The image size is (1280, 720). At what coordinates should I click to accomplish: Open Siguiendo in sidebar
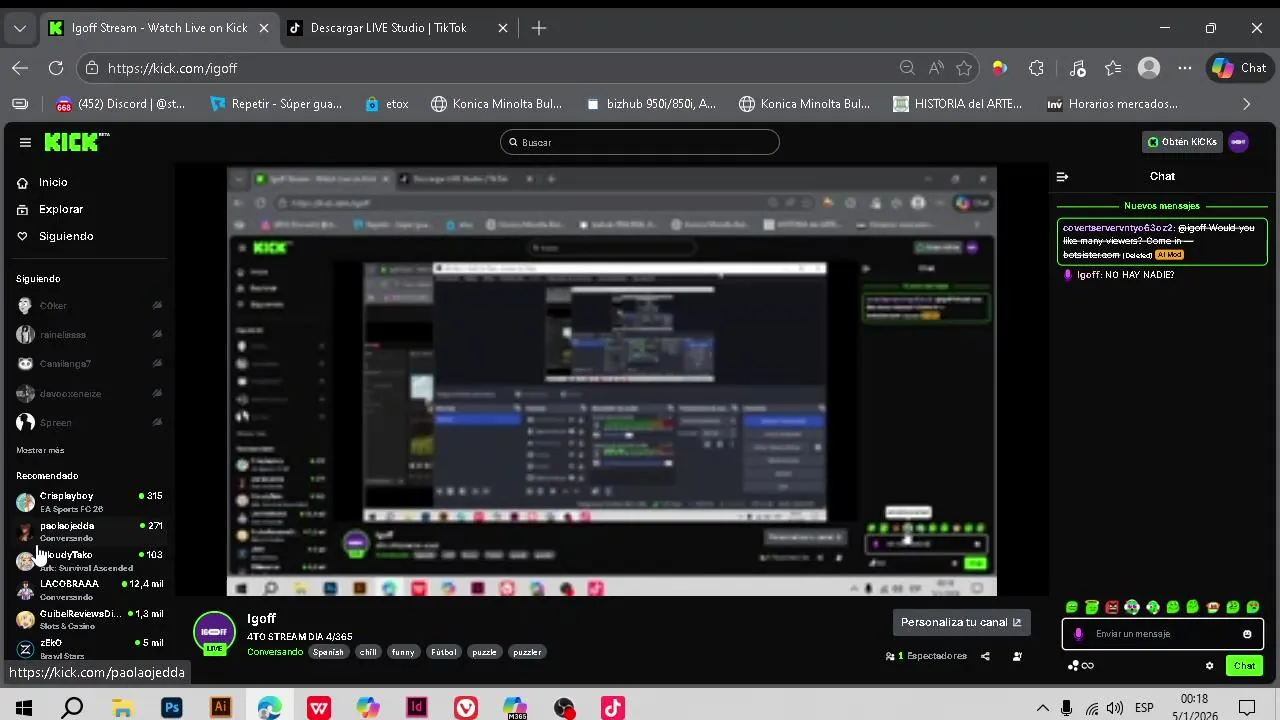(66, 236)
